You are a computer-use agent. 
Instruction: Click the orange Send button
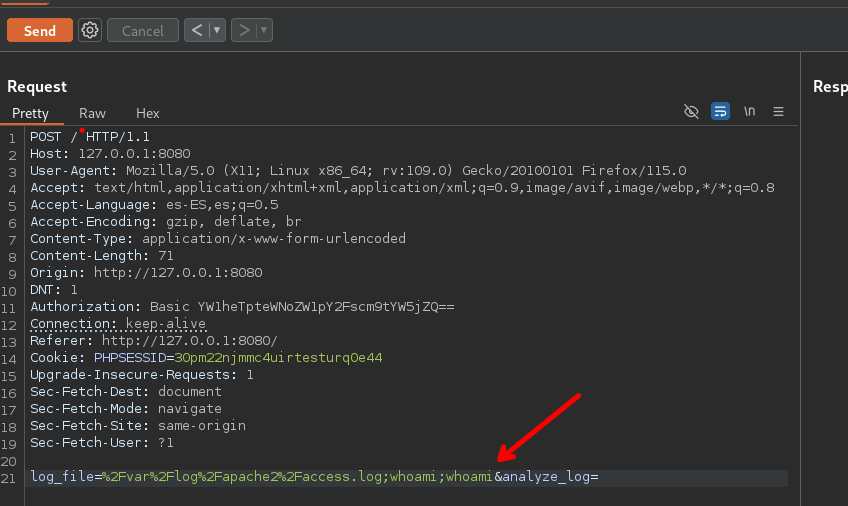pos(39,30)
